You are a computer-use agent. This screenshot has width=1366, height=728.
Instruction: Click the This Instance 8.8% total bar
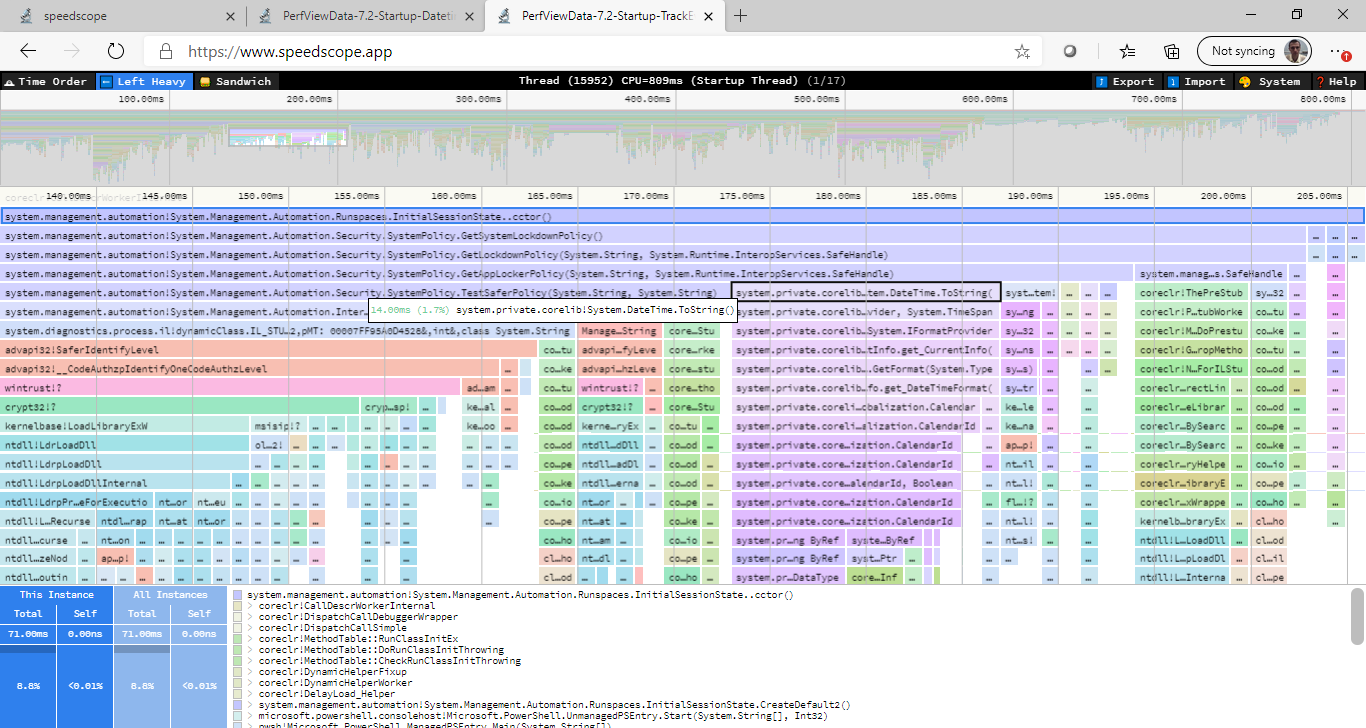(x=28, y=686)
